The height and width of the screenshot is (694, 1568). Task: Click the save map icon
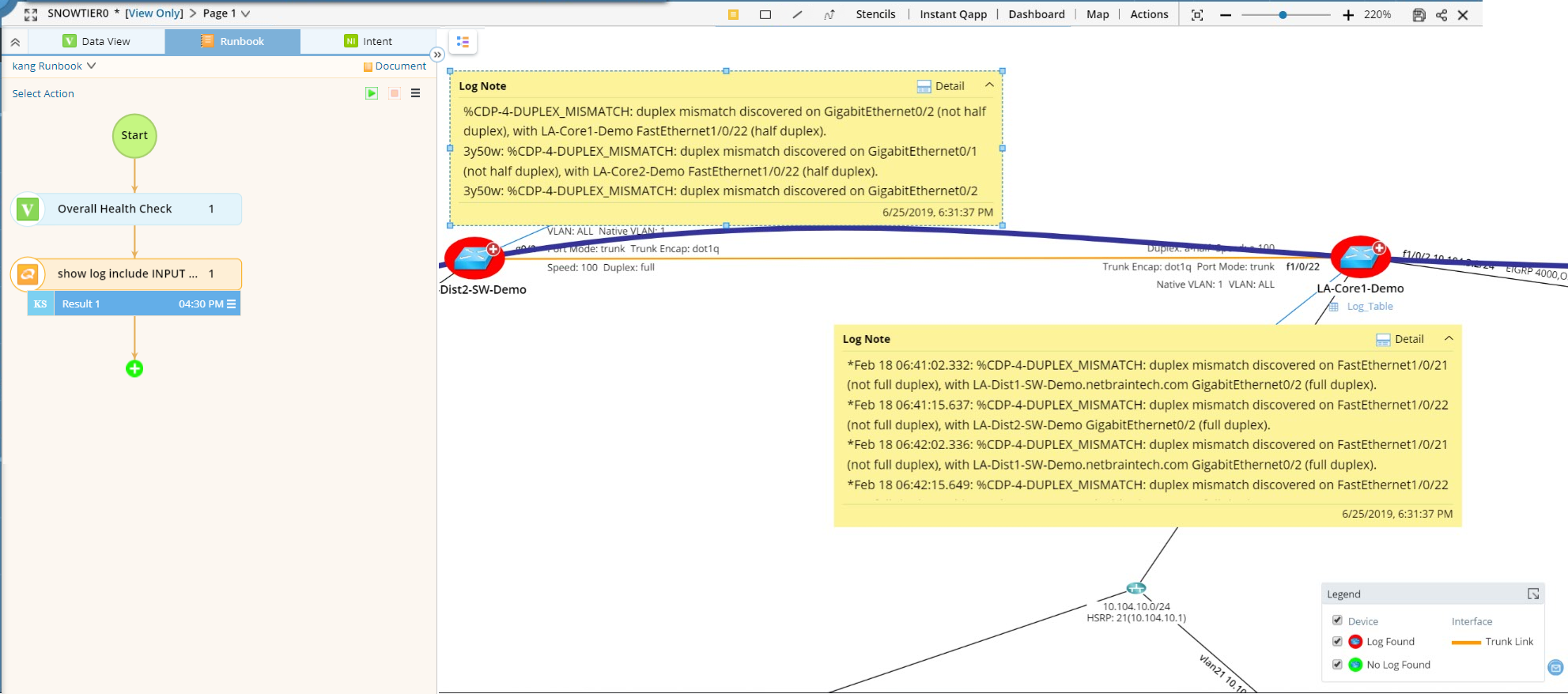[x=1419, y=14]
